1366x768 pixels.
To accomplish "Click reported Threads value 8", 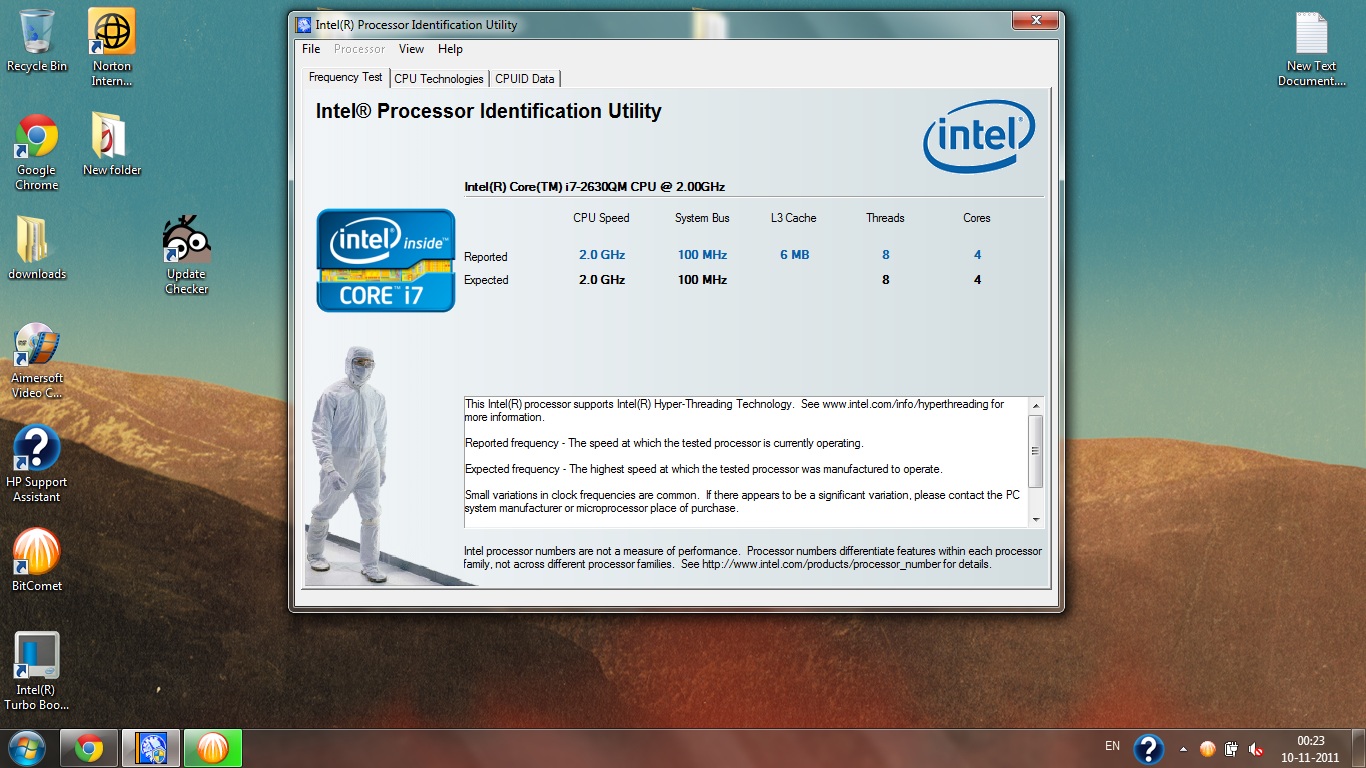I will (886, 255).
